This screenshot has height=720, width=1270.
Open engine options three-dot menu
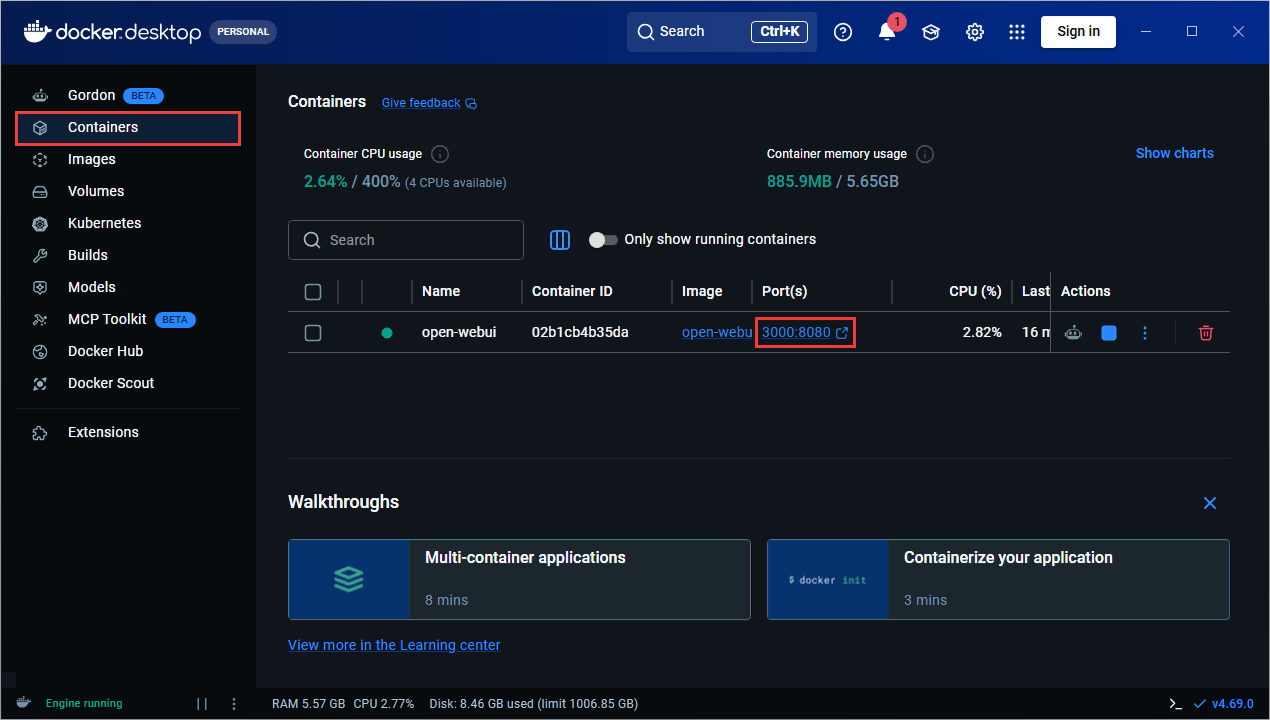point(234,703)
